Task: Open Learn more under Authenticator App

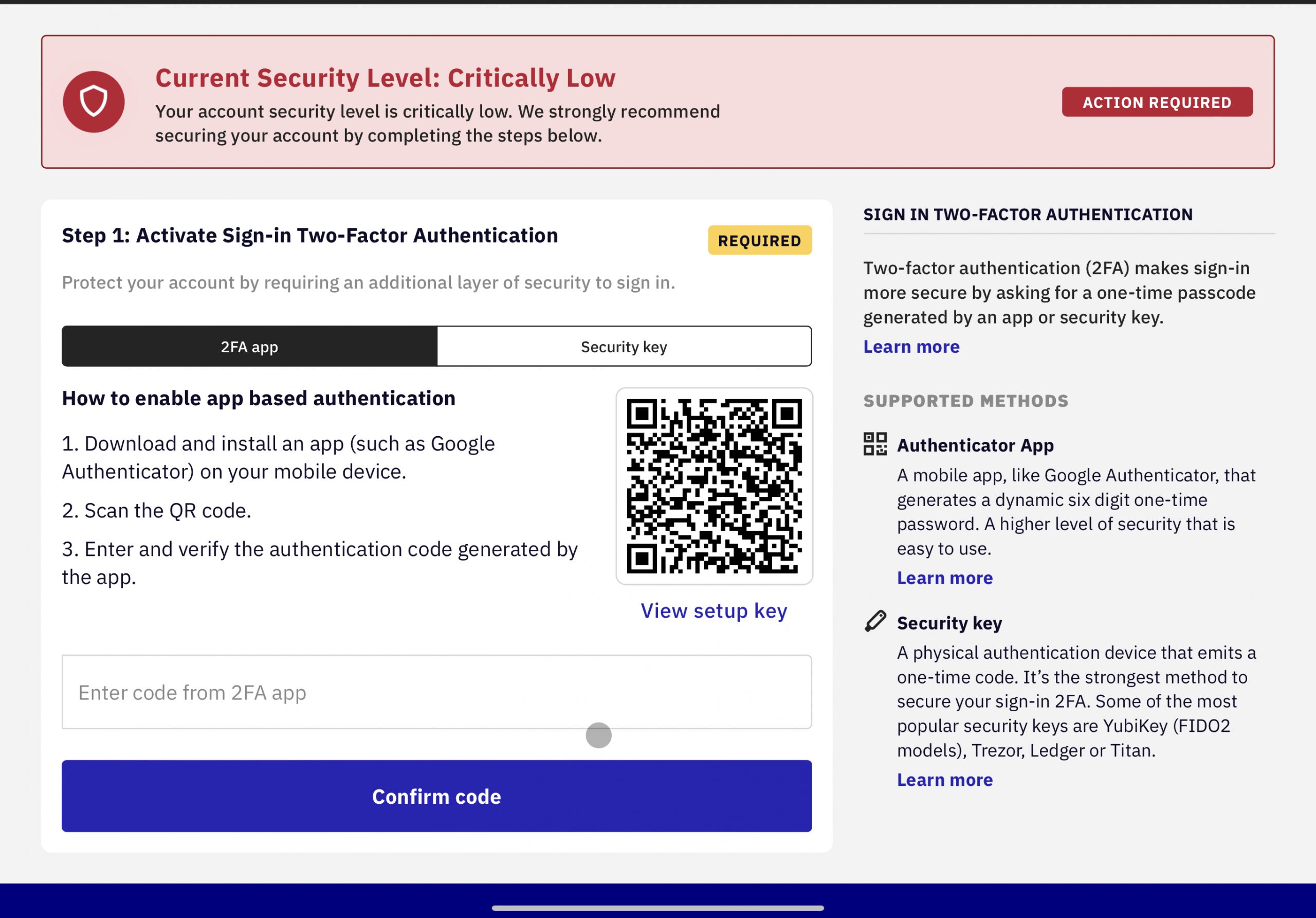Action: [x=944, y=578]
